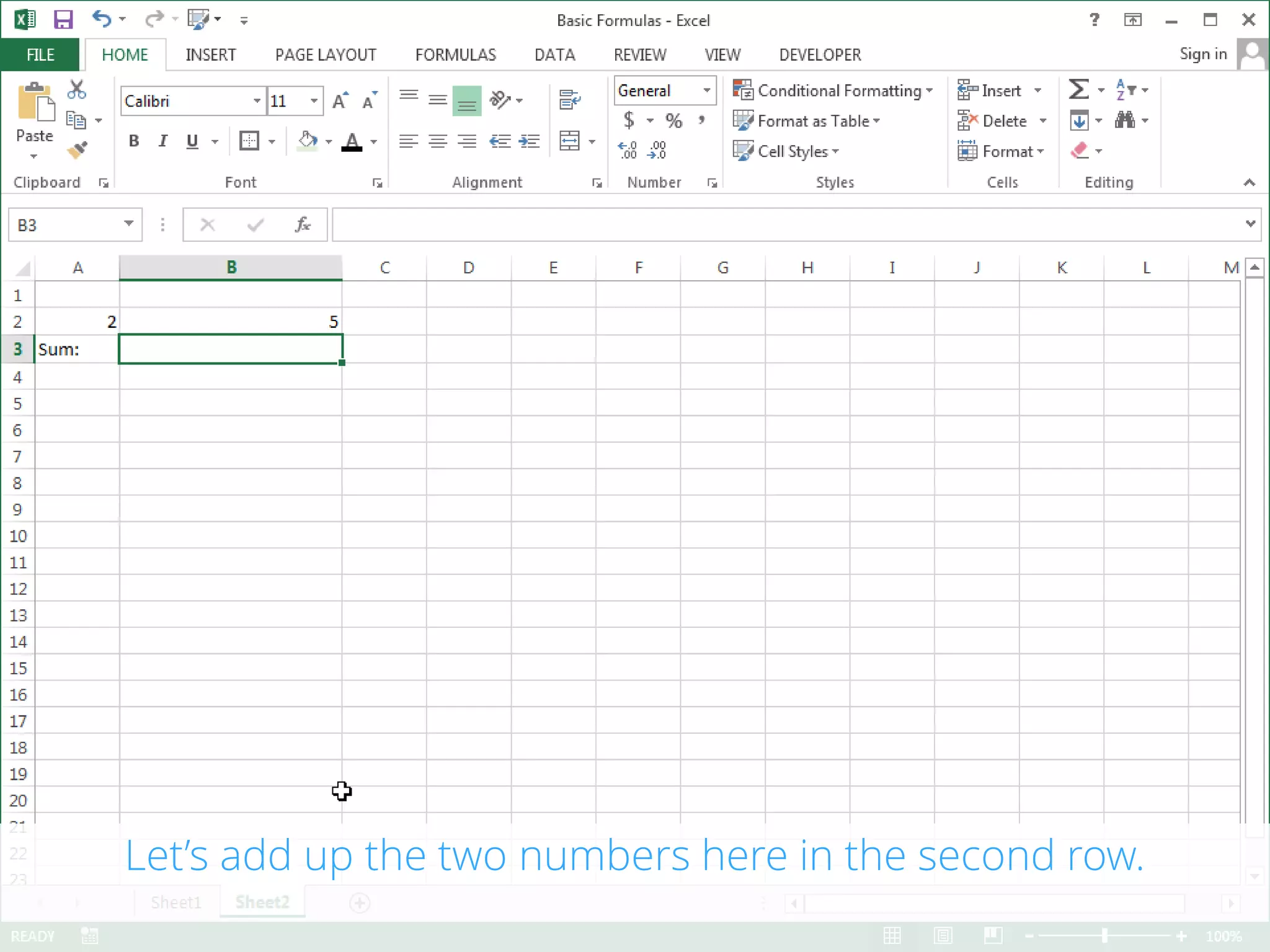Image resolution: width=1270 pixels, height=952 pixels.
Task: Click the AutoSum sigma icon
Action: (1078, 90)
